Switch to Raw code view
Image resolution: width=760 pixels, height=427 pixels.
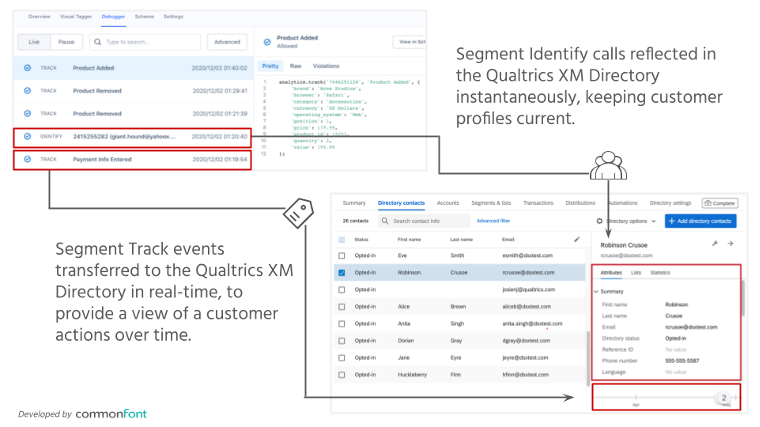[x=296, y=66]
